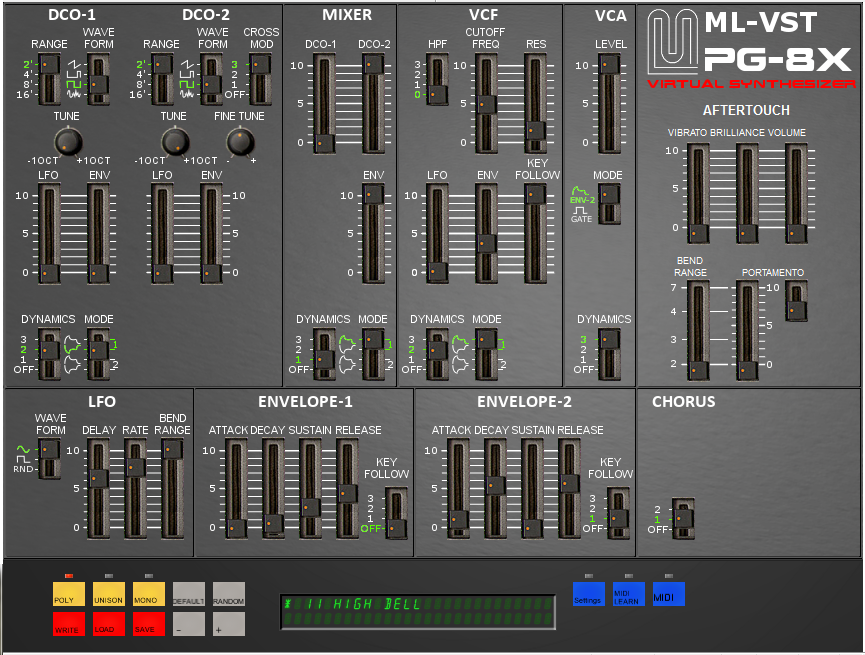The height and width of the screenshot is (655, 865).
Task: Click MIXER DYNAMICS switch
Action: [x=324, y=354]
